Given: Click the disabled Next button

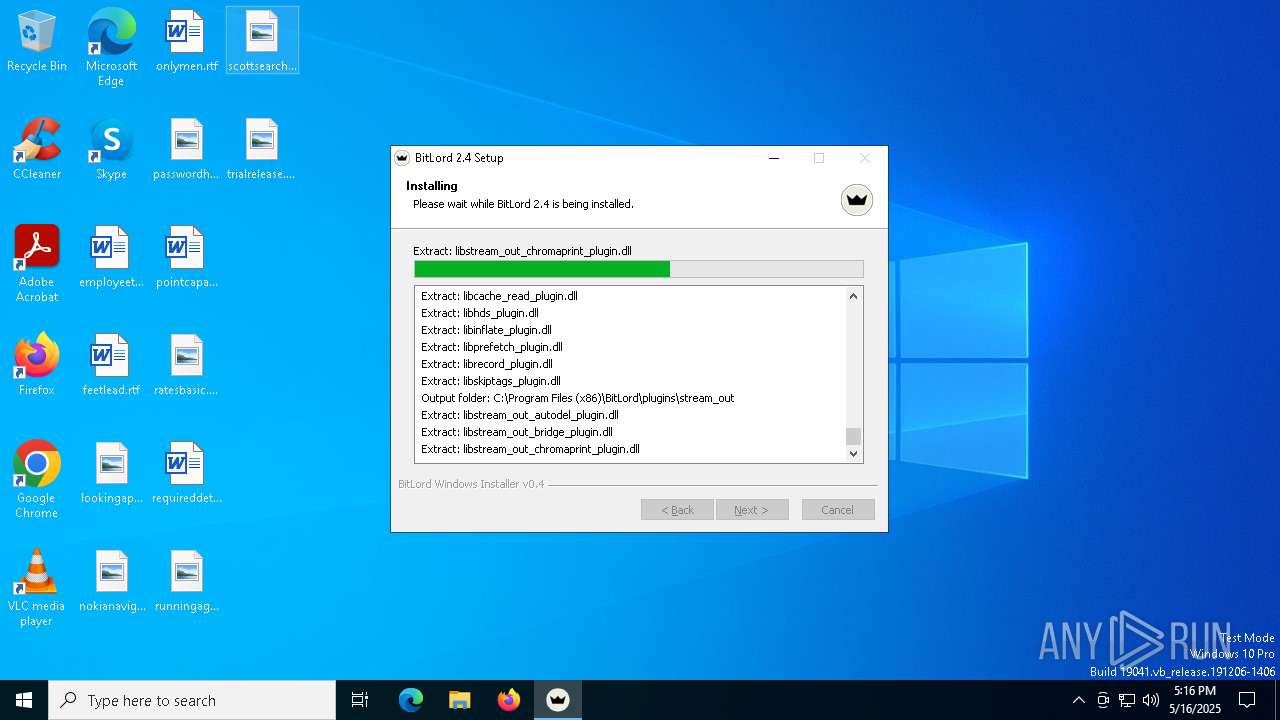Looking at the screenshot, I should tap(752, 510).
